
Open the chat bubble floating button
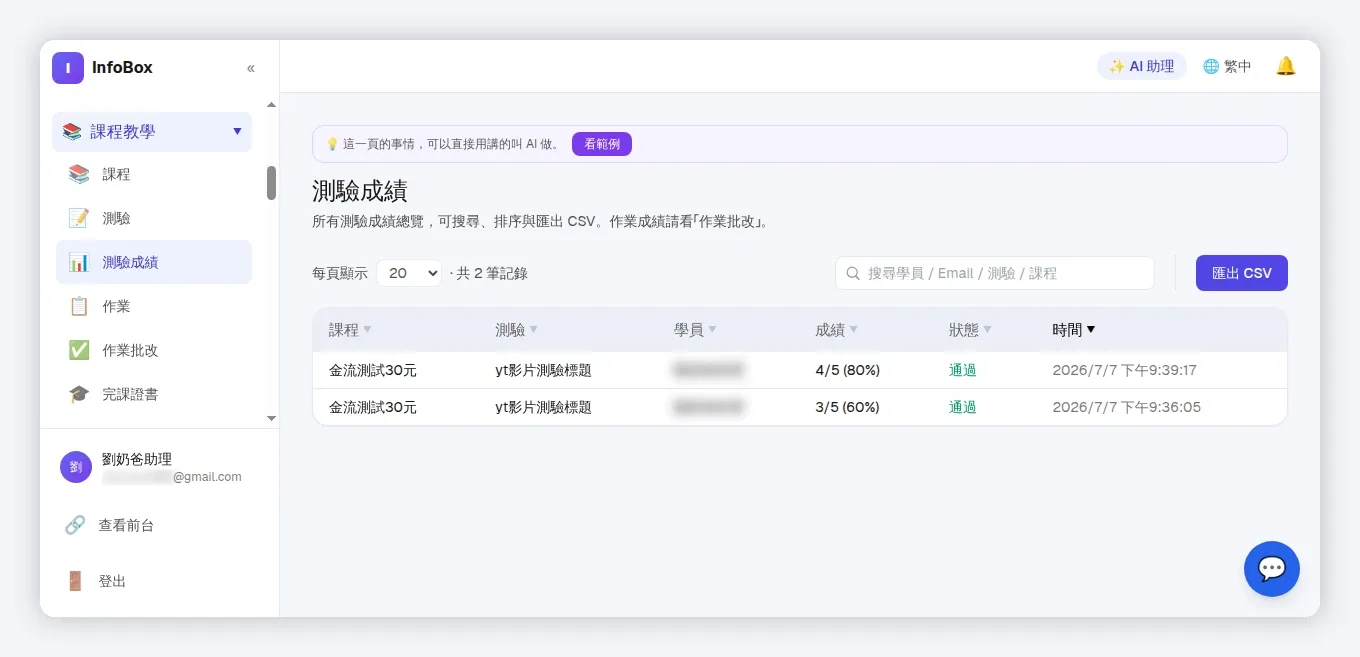[1272, 569]
